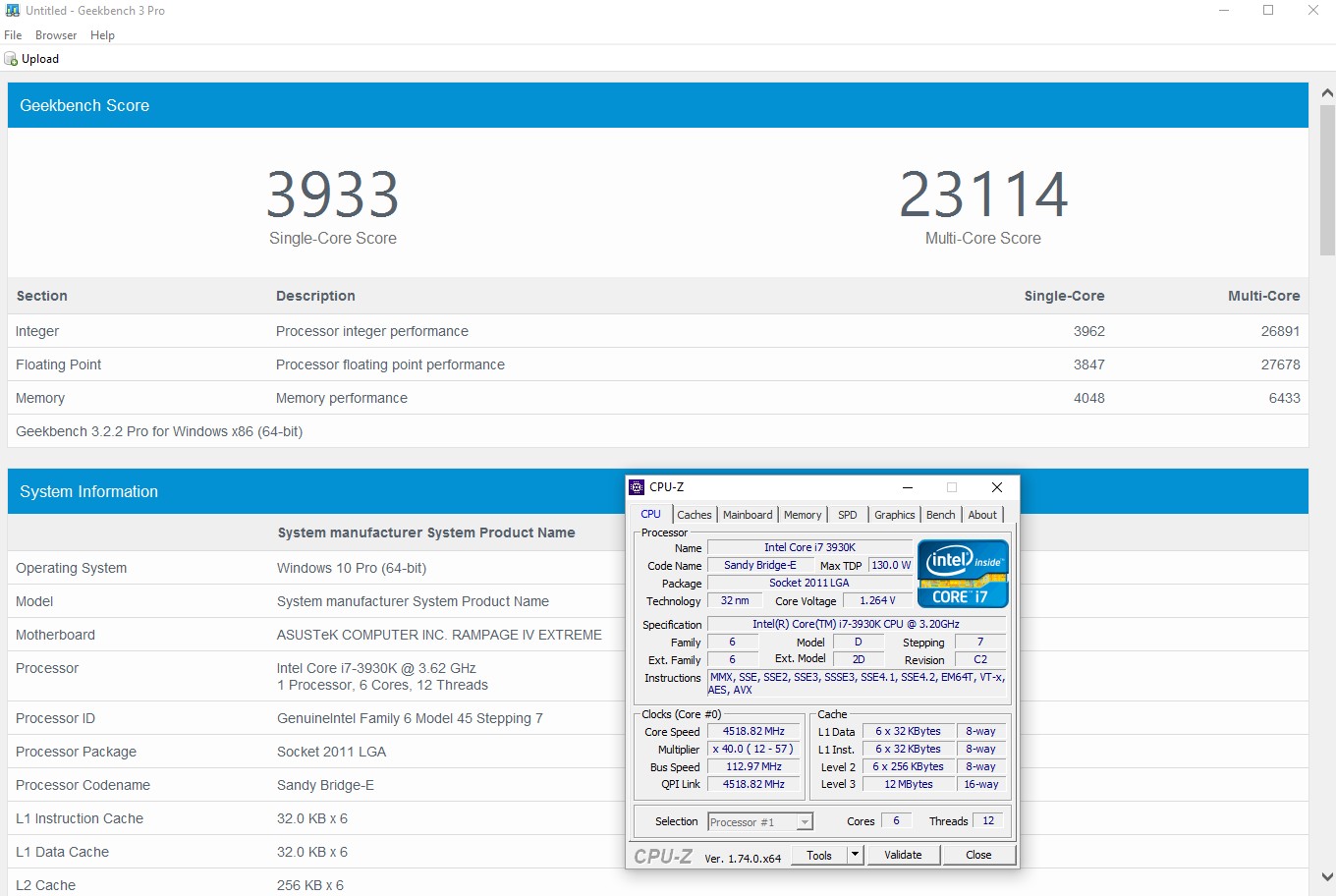Switch to the Caches tab in CPU-Z
Screen dimensions: 1336x896
pyautogui.click(x=694, y=515)
